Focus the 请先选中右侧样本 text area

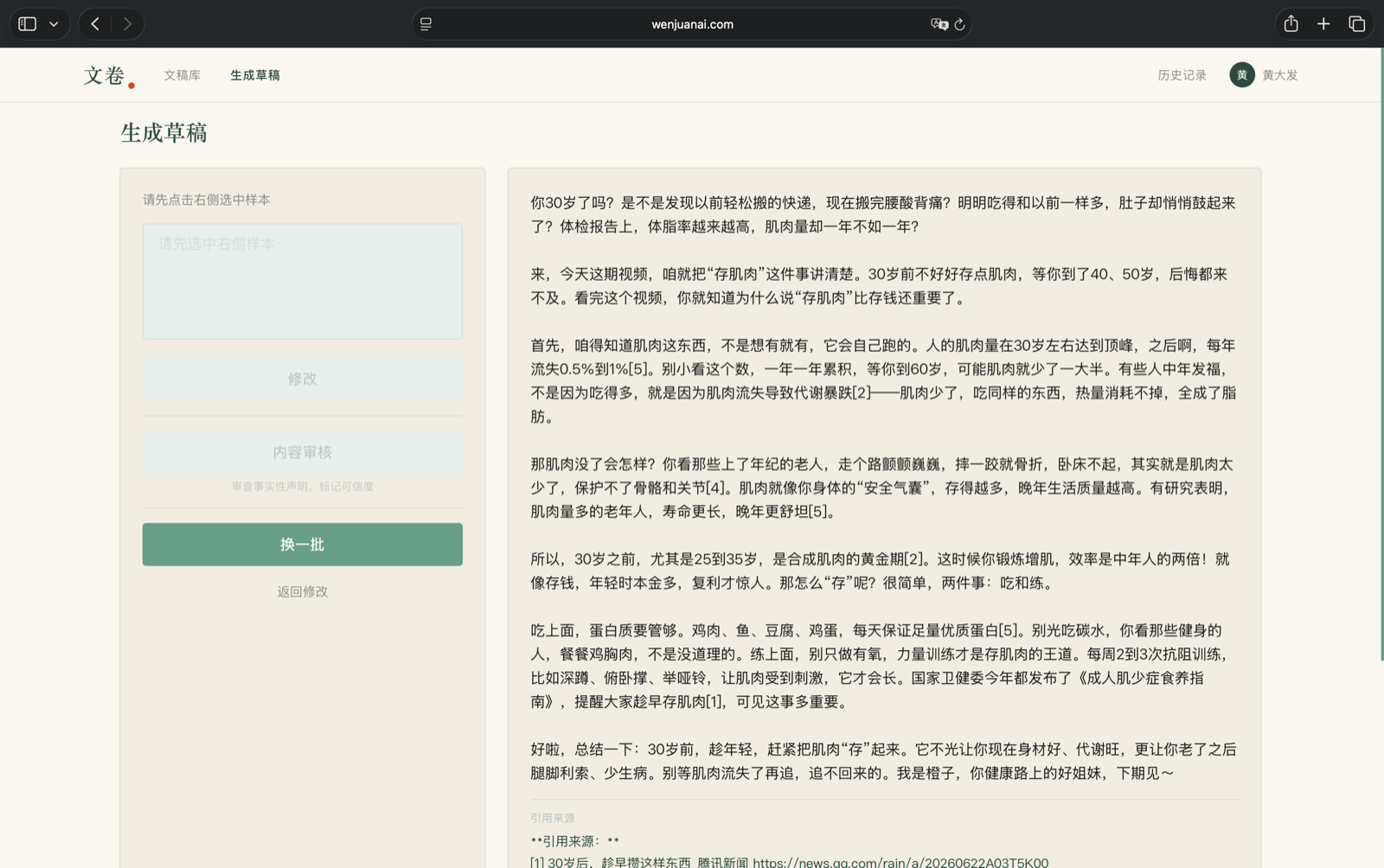[303, 281]
